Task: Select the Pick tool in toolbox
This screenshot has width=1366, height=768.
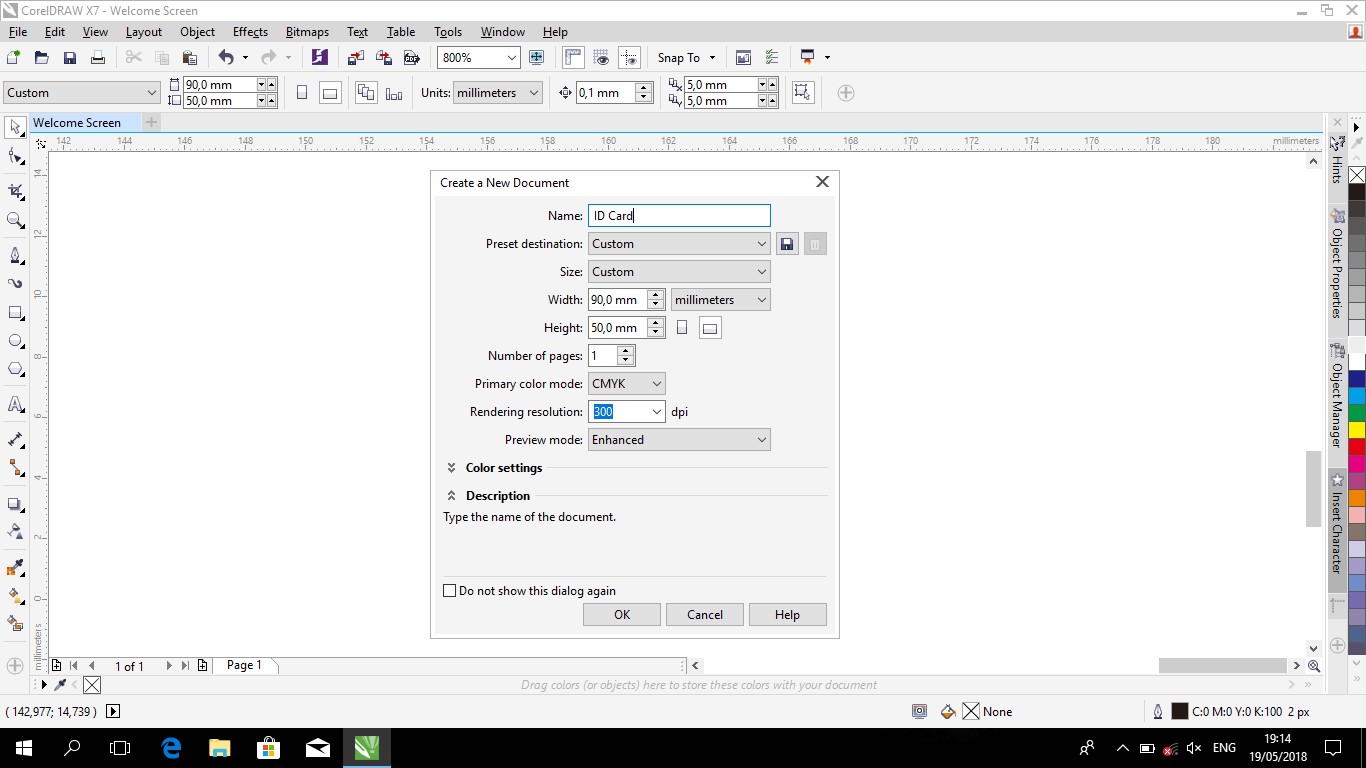Action: 15,127
